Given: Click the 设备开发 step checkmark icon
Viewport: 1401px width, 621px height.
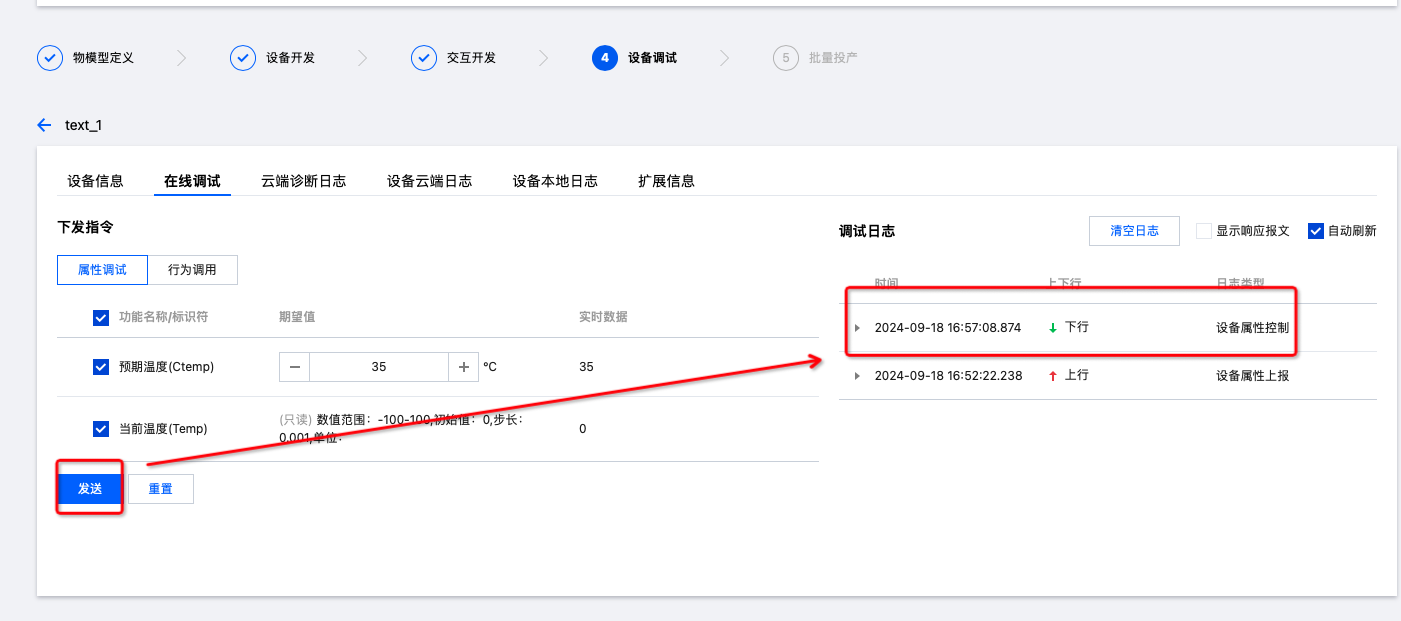Looking at the screenshot, I should [x=243, y=58].
